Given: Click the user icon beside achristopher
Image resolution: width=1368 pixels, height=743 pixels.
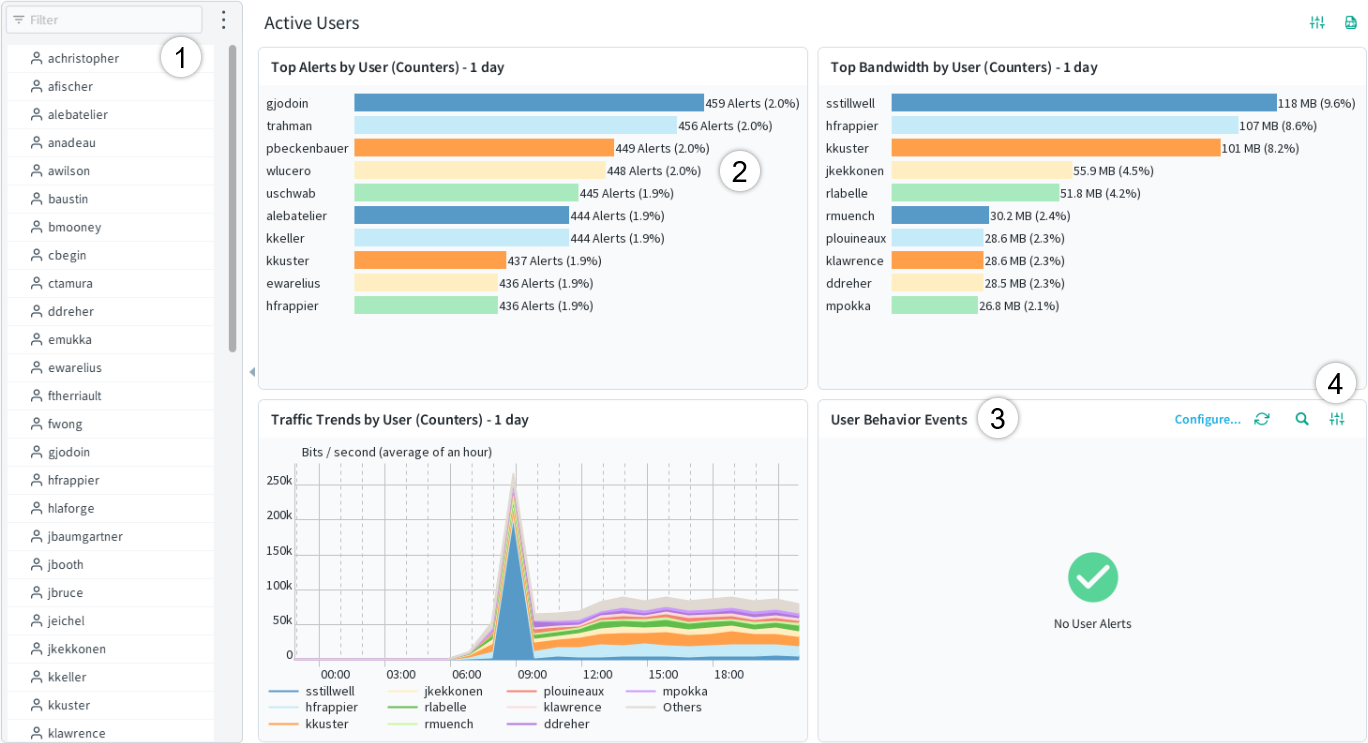Looking at the screenshot, I should (x=37, y=58).
